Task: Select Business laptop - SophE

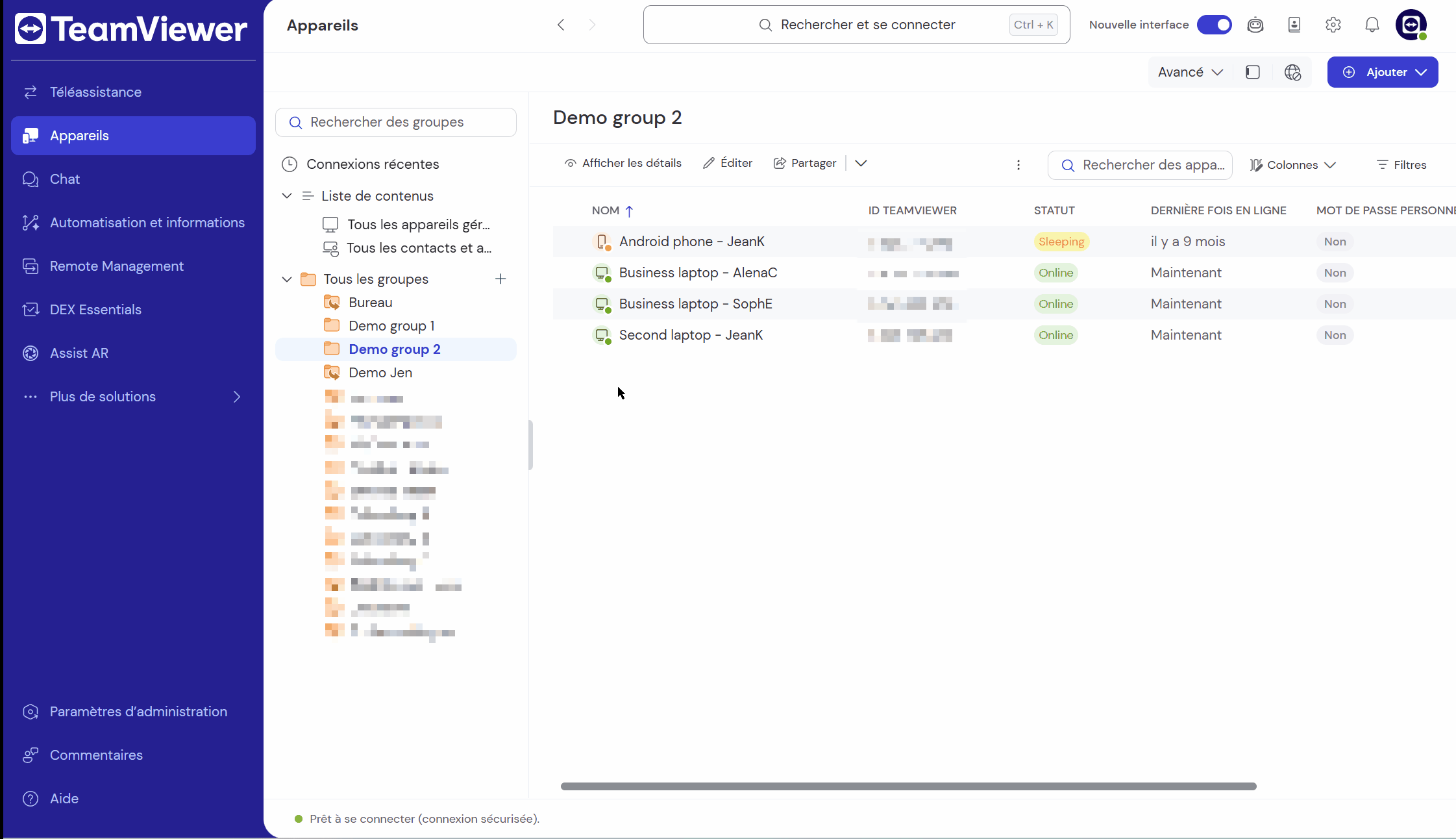Action: (1004, 304)
